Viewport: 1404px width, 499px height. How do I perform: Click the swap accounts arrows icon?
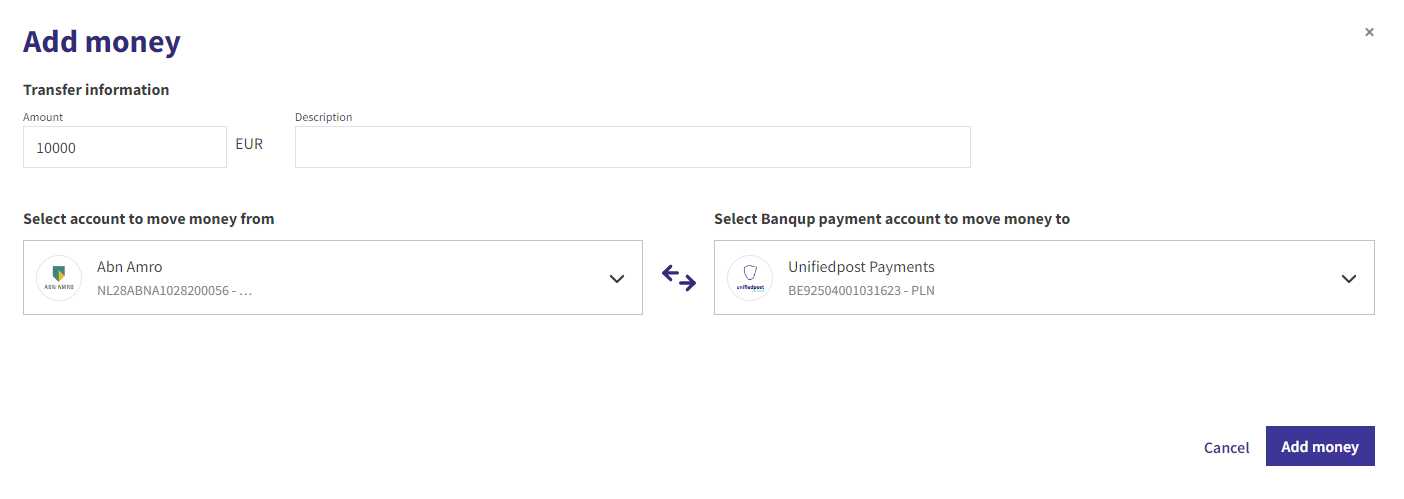point(679,278)
